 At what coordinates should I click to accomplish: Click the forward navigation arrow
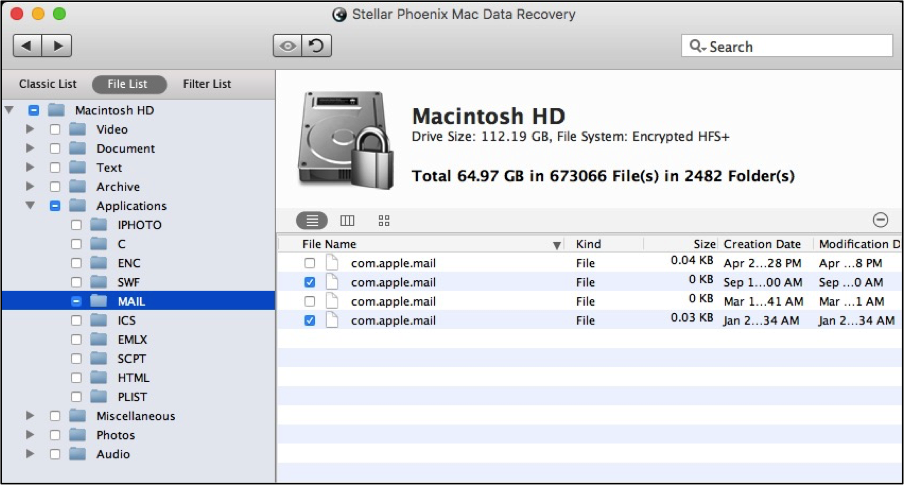tap(57, 46)
